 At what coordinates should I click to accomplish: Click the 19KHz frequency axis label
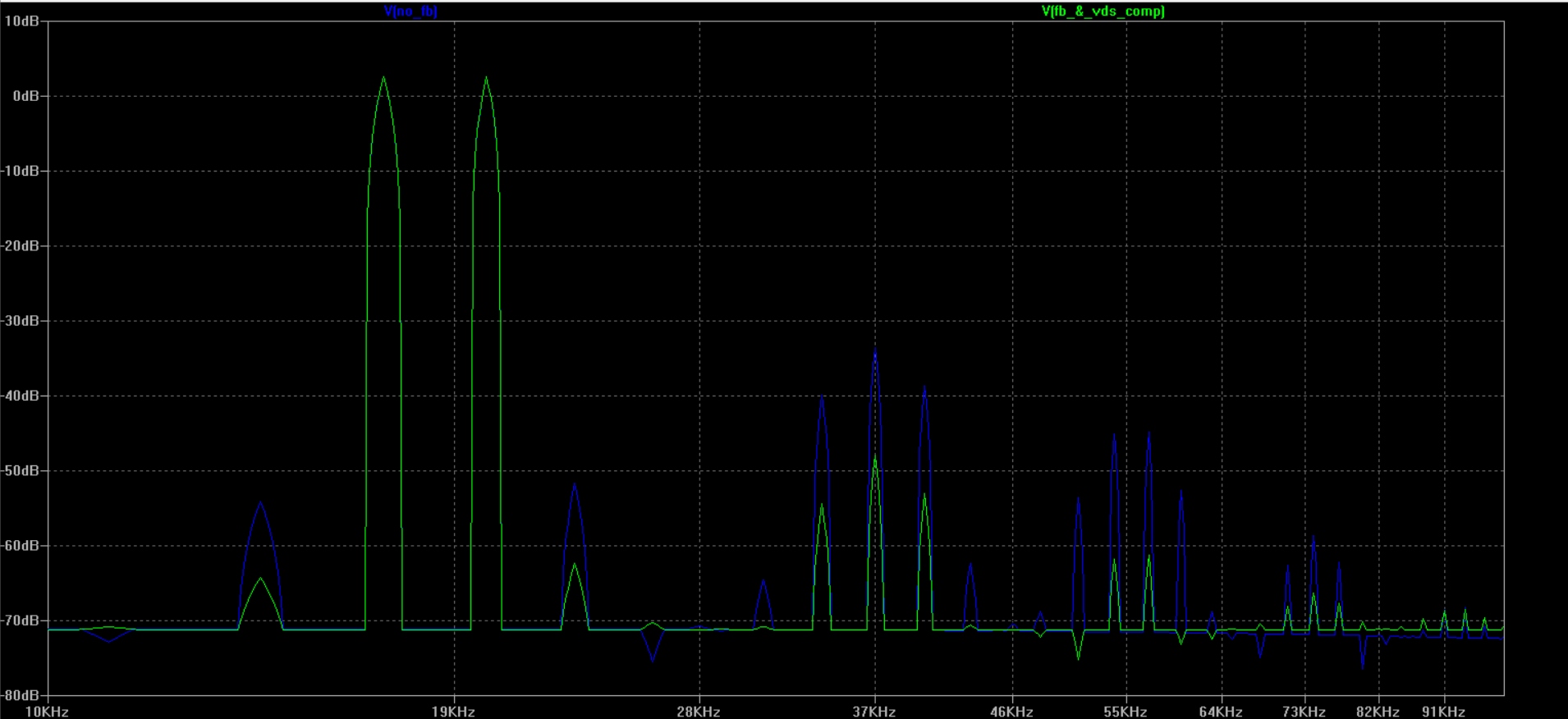pyautogui.click(x=453, y=712)
